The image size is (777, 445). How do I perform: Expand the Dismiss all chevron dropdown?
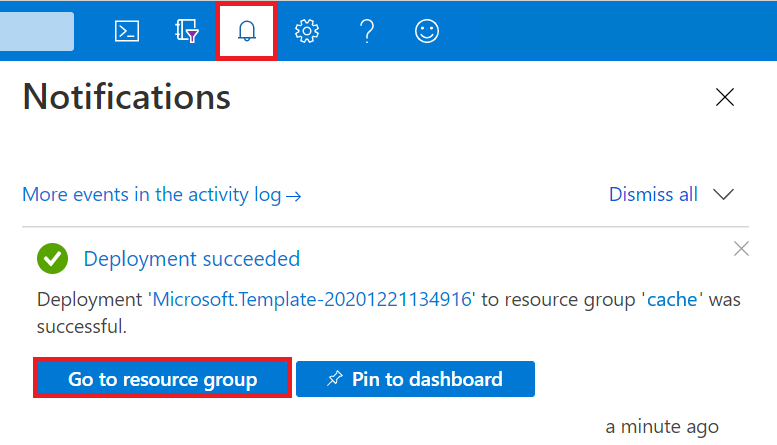click(723, 194)
